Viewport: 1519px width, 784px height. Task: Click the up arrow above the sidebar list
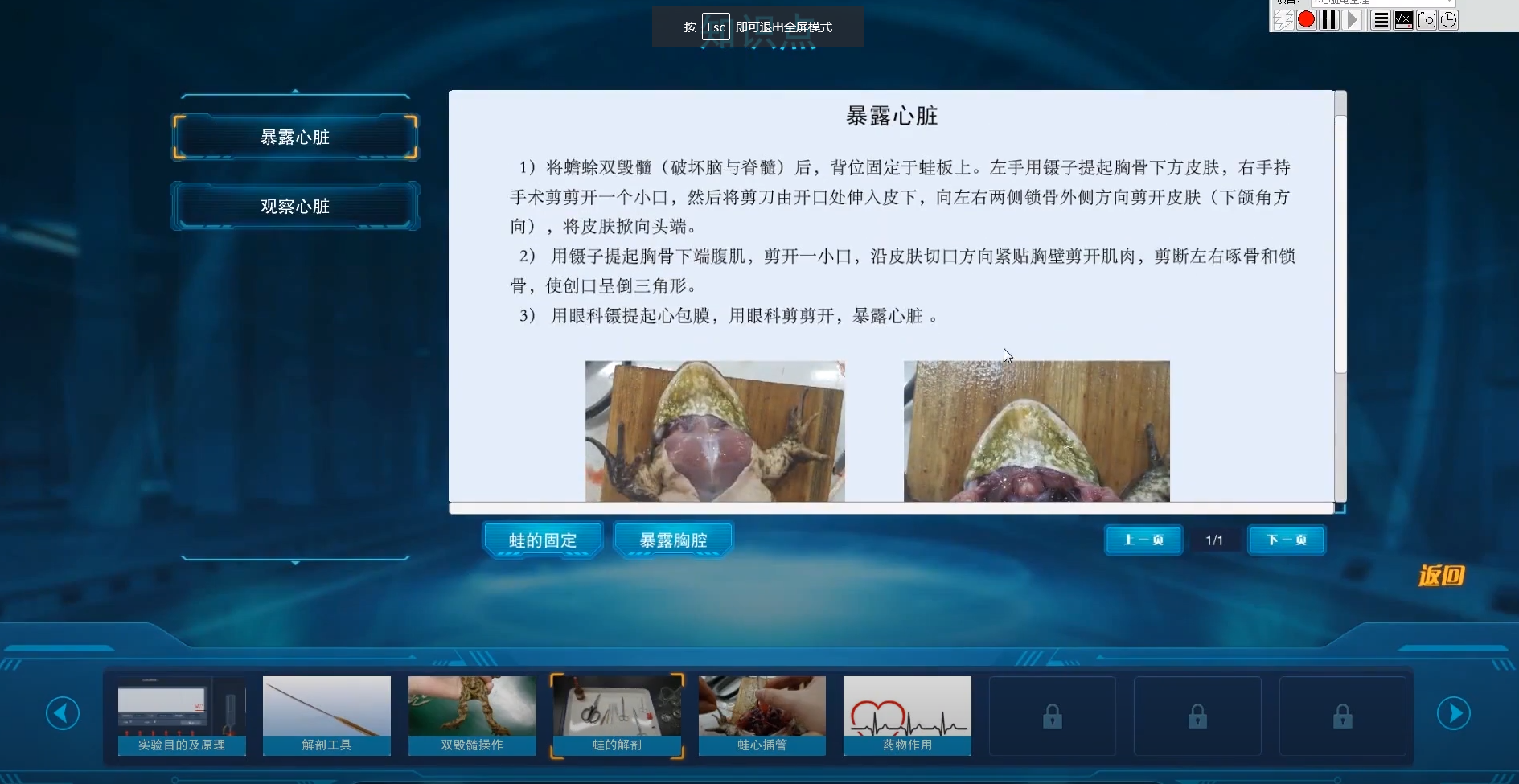tap(295, 92)
